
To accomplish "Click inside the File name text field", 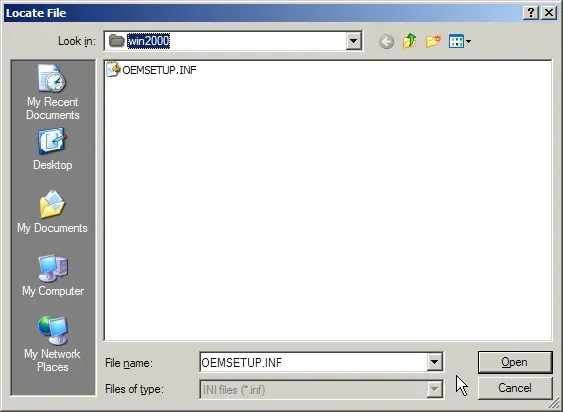I will click(x=313, y=362).
